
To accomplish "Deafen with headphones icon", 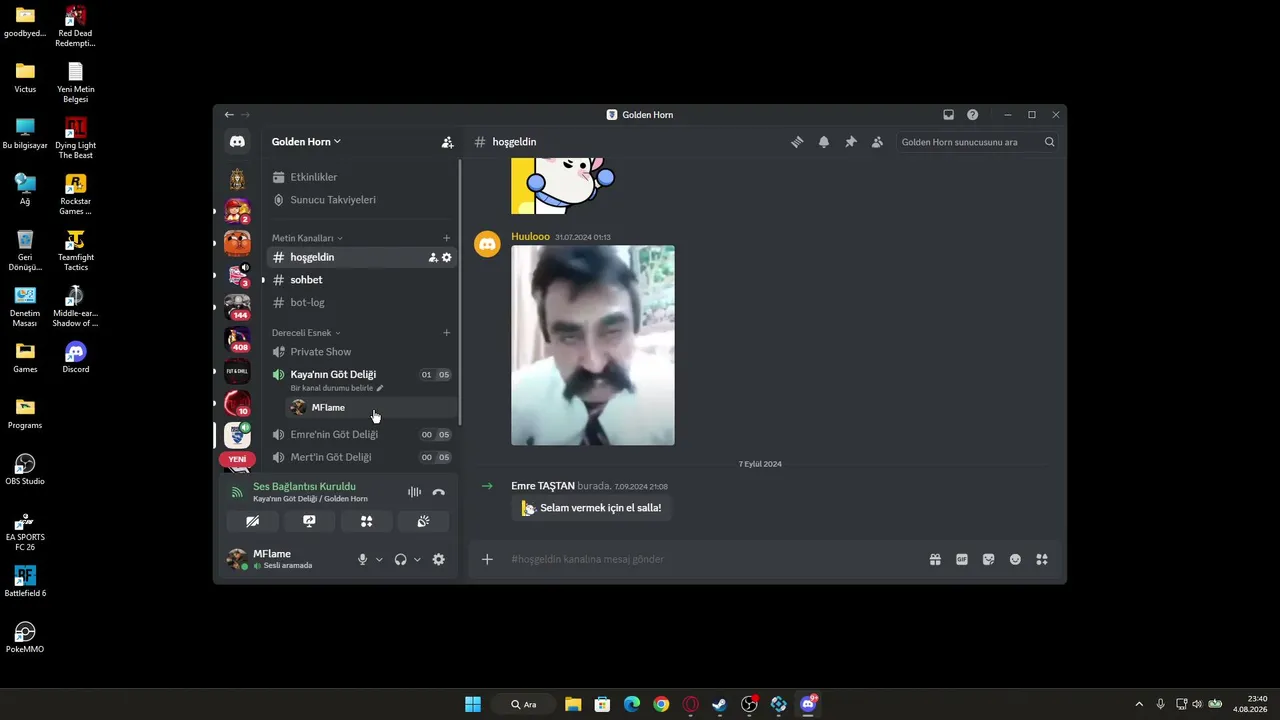I will click(x=400, y=560).
